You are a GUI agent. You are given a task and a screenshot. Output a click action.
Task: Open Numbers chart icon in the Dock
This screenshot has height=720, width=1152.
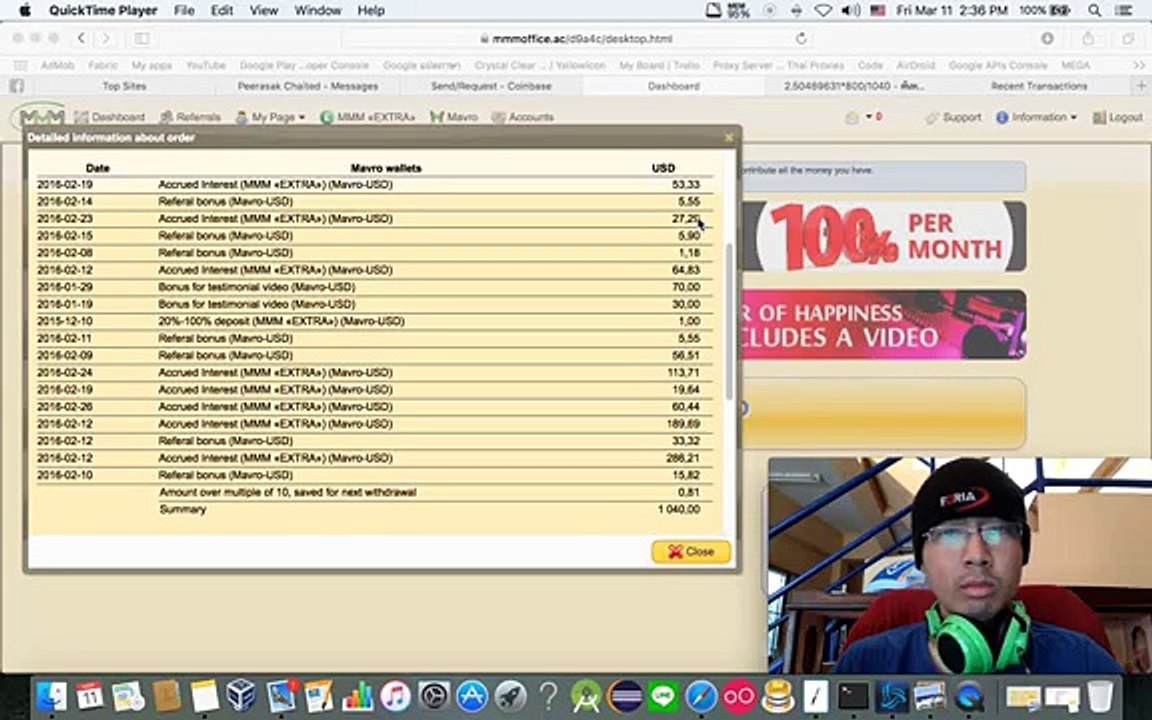[x=357, y=696]
